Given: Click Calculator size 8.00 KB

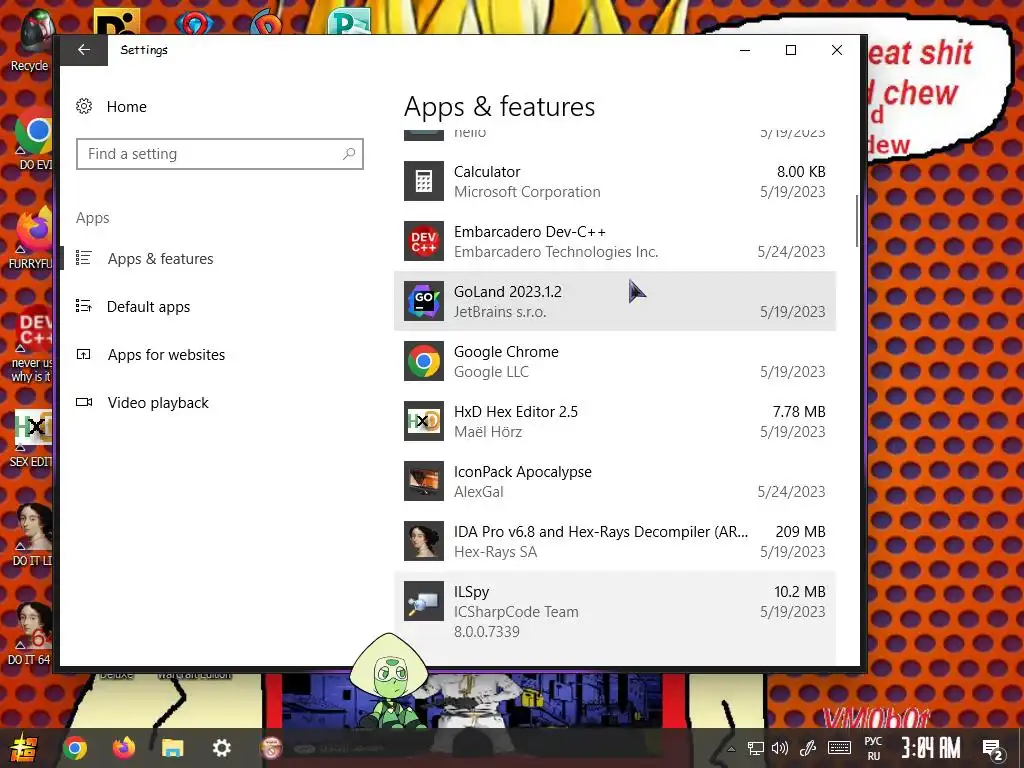Looking at the screenshot, I should point(801,172).
